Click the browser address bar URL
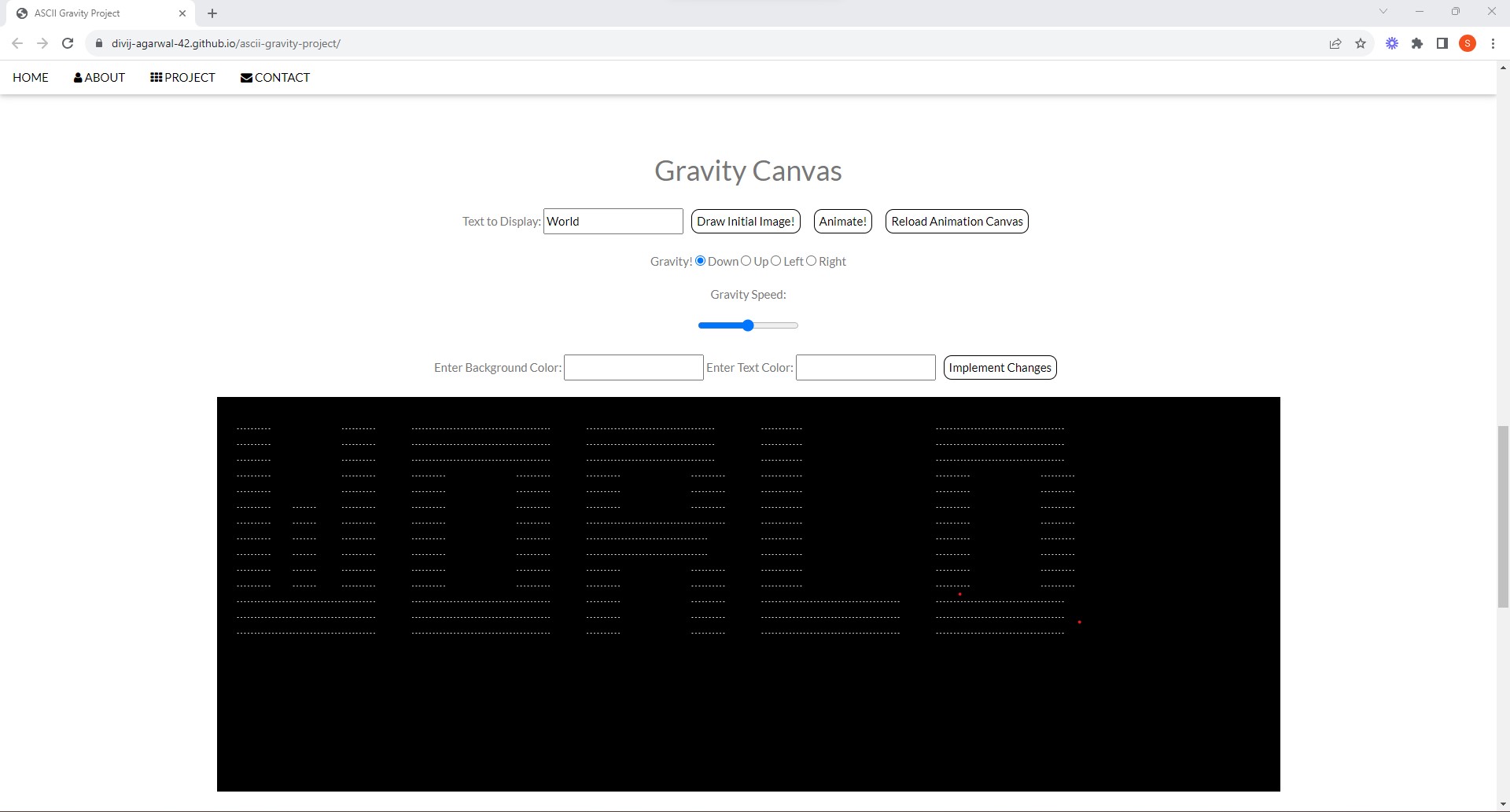The image size is (1510, 812). click(x=226, y=43)
